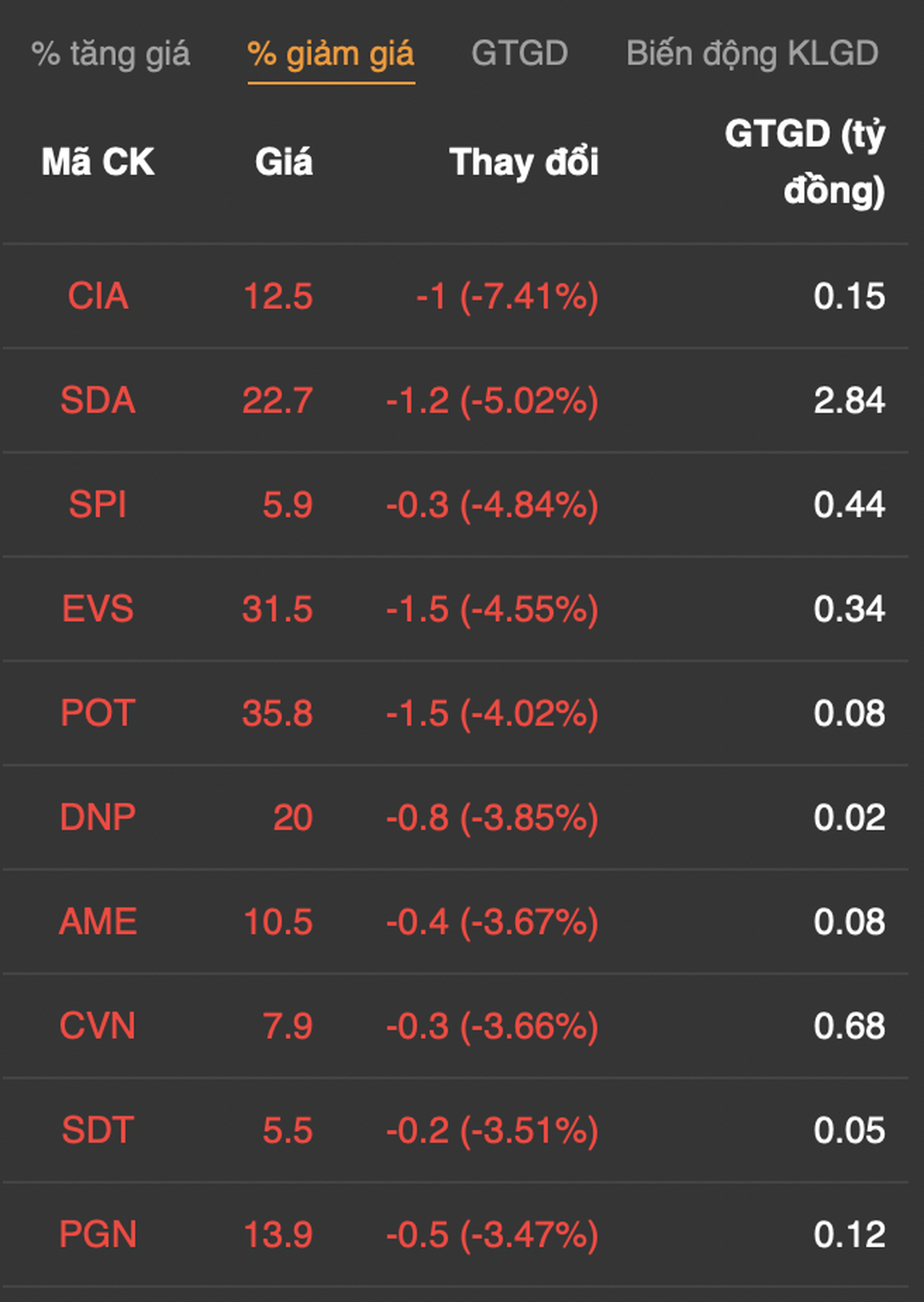Click the POT stock code
This screenshot has height=1302, width=924.
click(98, 713)
